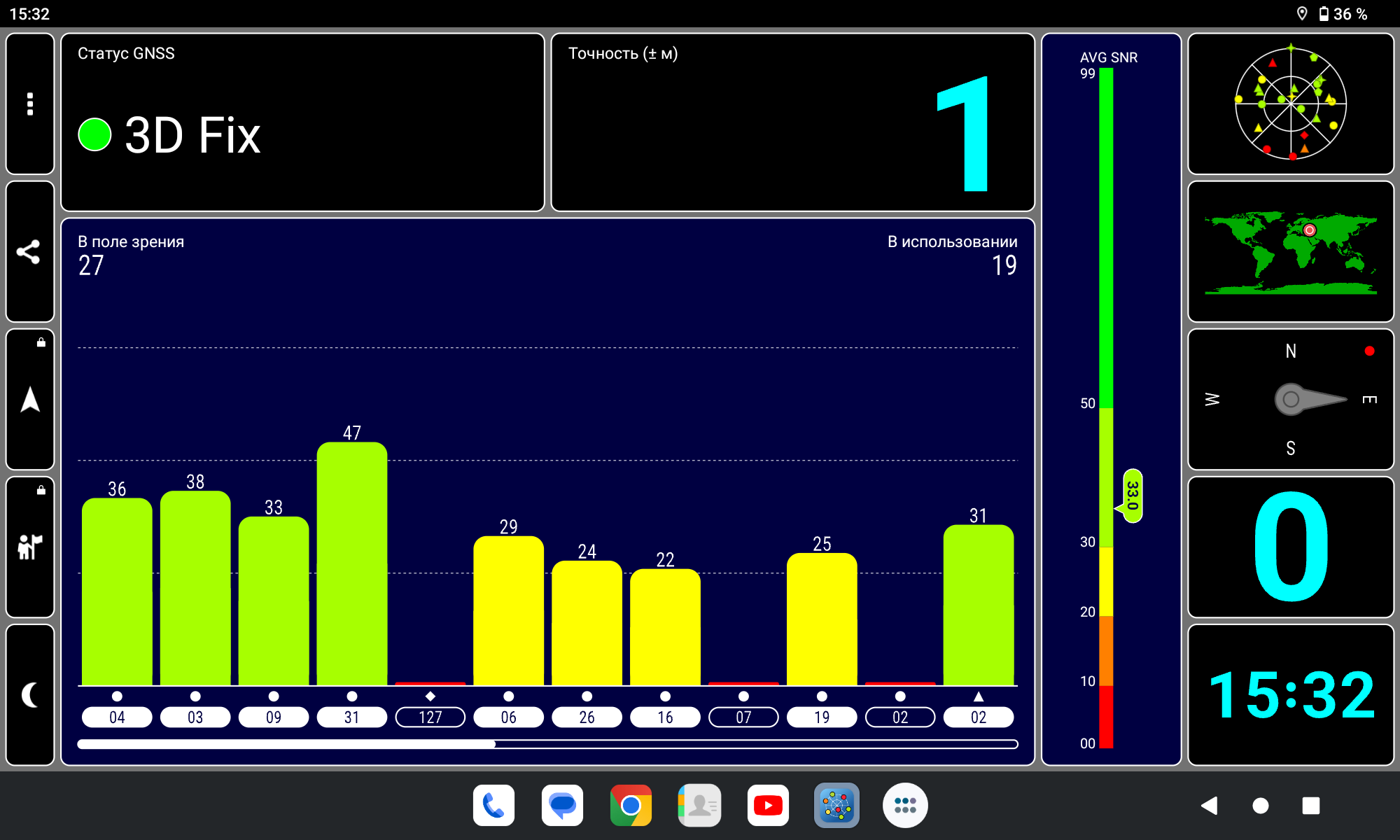The image size is (1400, 840).
Task: Click the 'В поле зрения' count 27
Action: coord(91,265)
